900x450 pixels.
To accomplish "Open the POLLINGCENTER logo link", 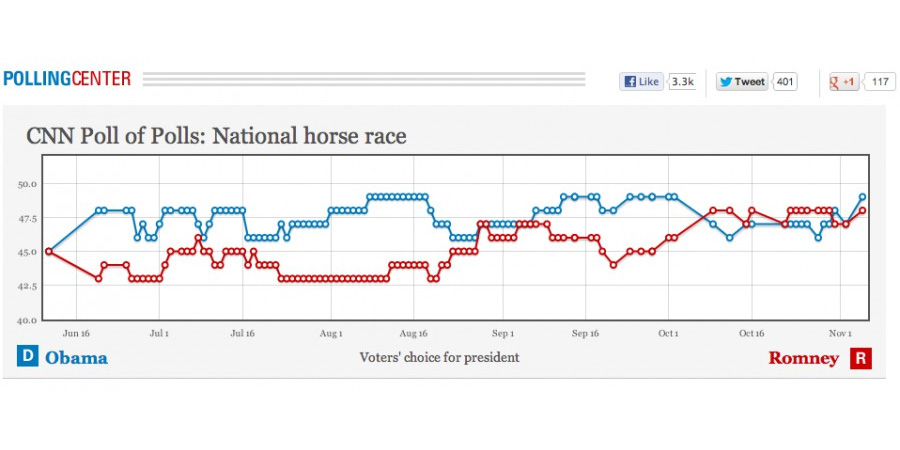I will pos(67,79).
